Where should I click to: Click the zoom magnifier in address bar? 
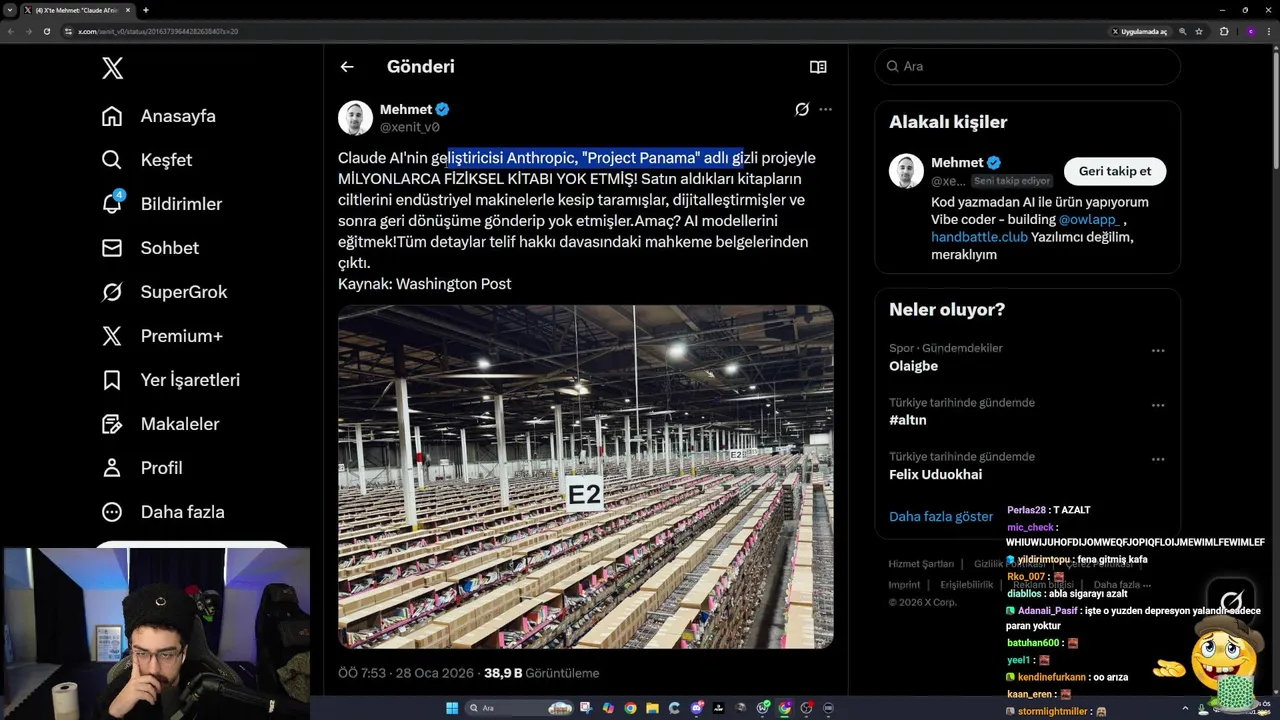pos(1183,31)
